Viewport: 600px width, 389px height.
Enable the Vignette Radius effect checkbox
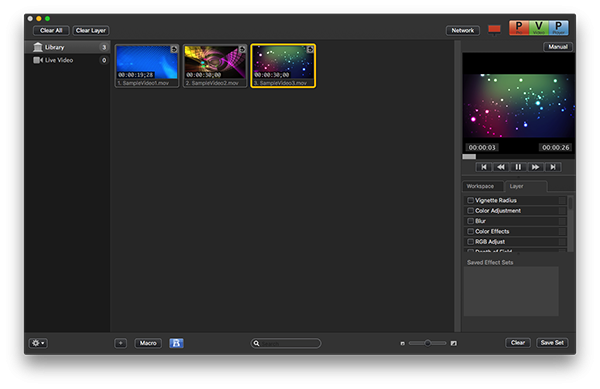[x=470, y=200]
